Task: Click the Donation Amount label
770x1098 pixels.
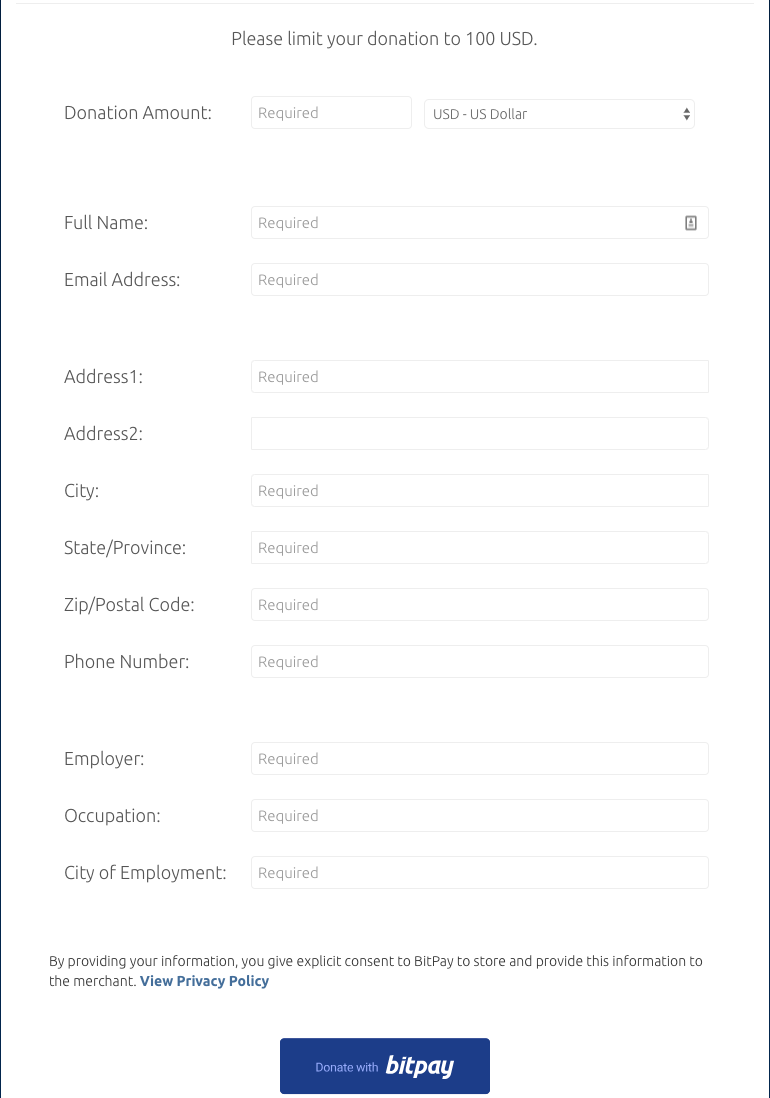Action: click(138, 113)
